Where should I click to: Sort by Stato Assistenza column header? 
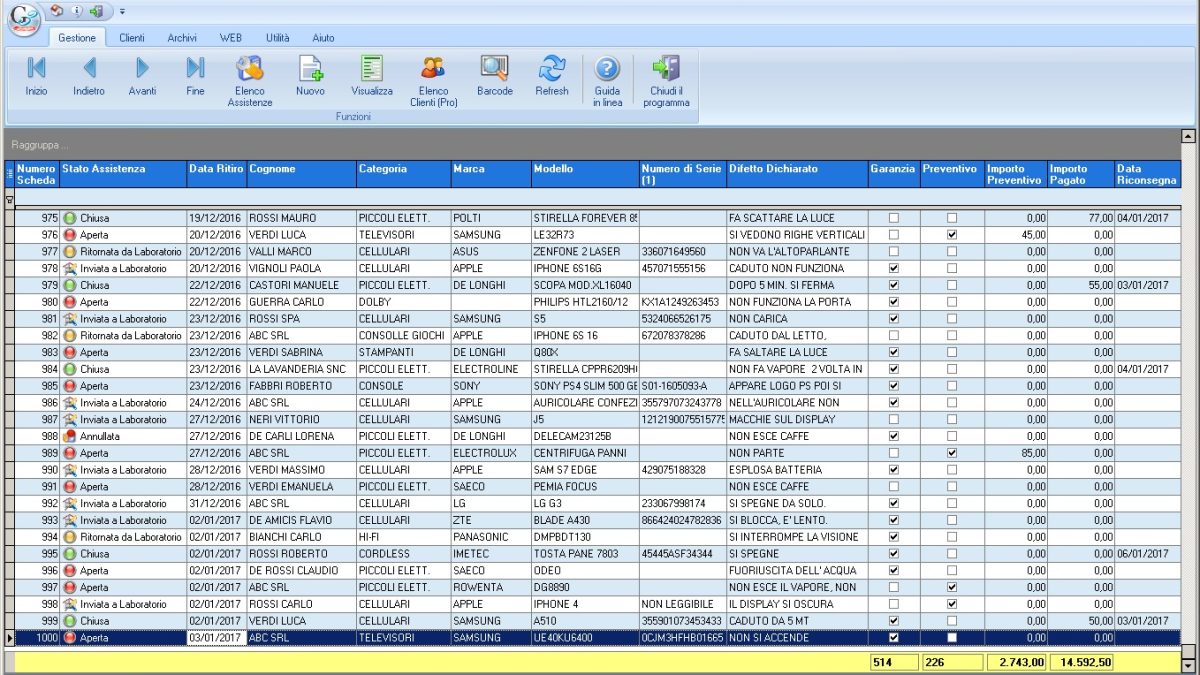123,174
